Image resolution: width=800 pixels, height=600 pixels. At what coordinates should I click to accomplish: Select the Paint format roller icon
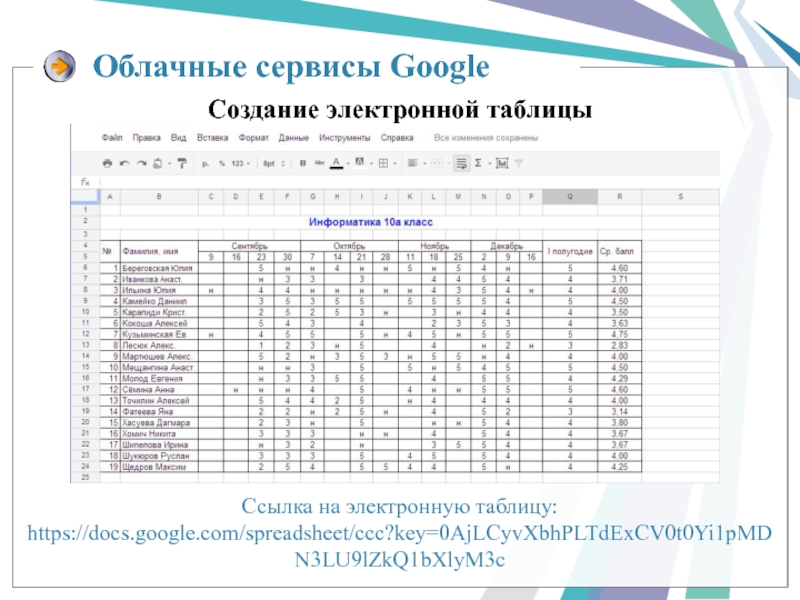[x=182, y=163]
